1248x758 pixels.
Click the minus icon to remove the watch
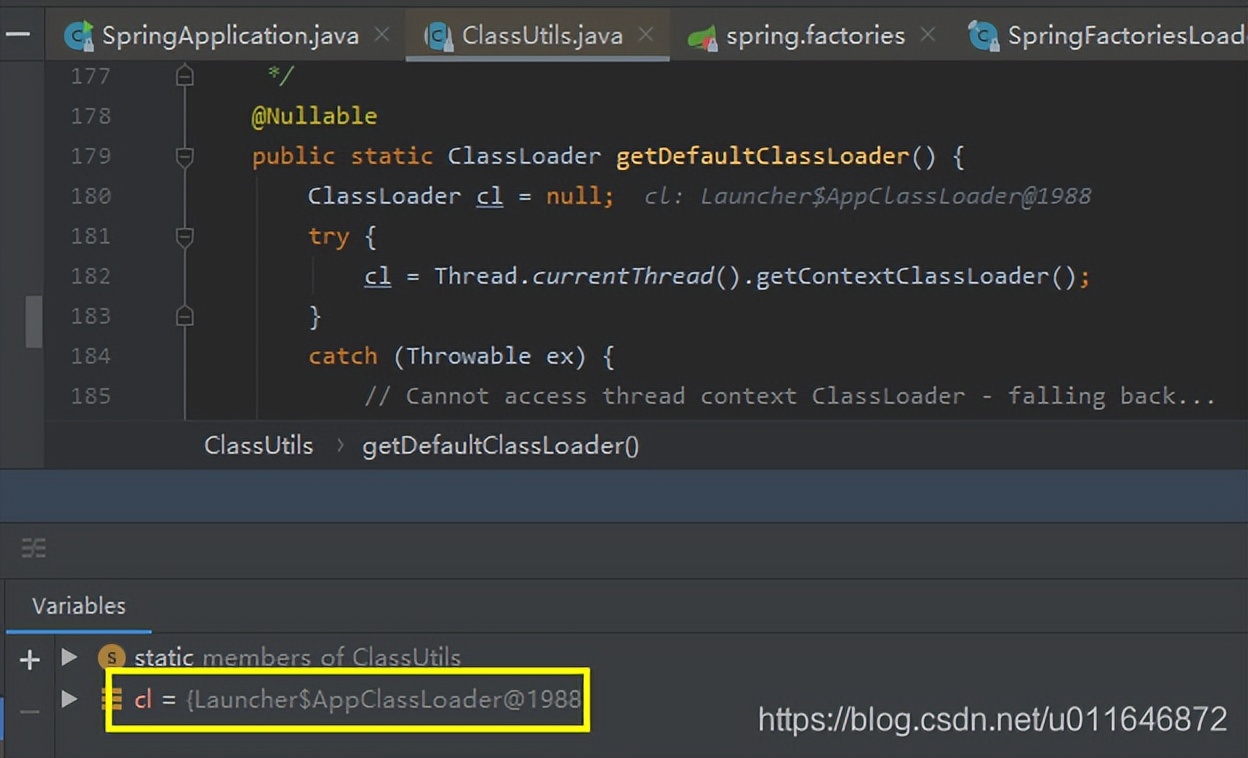point(30,711)
